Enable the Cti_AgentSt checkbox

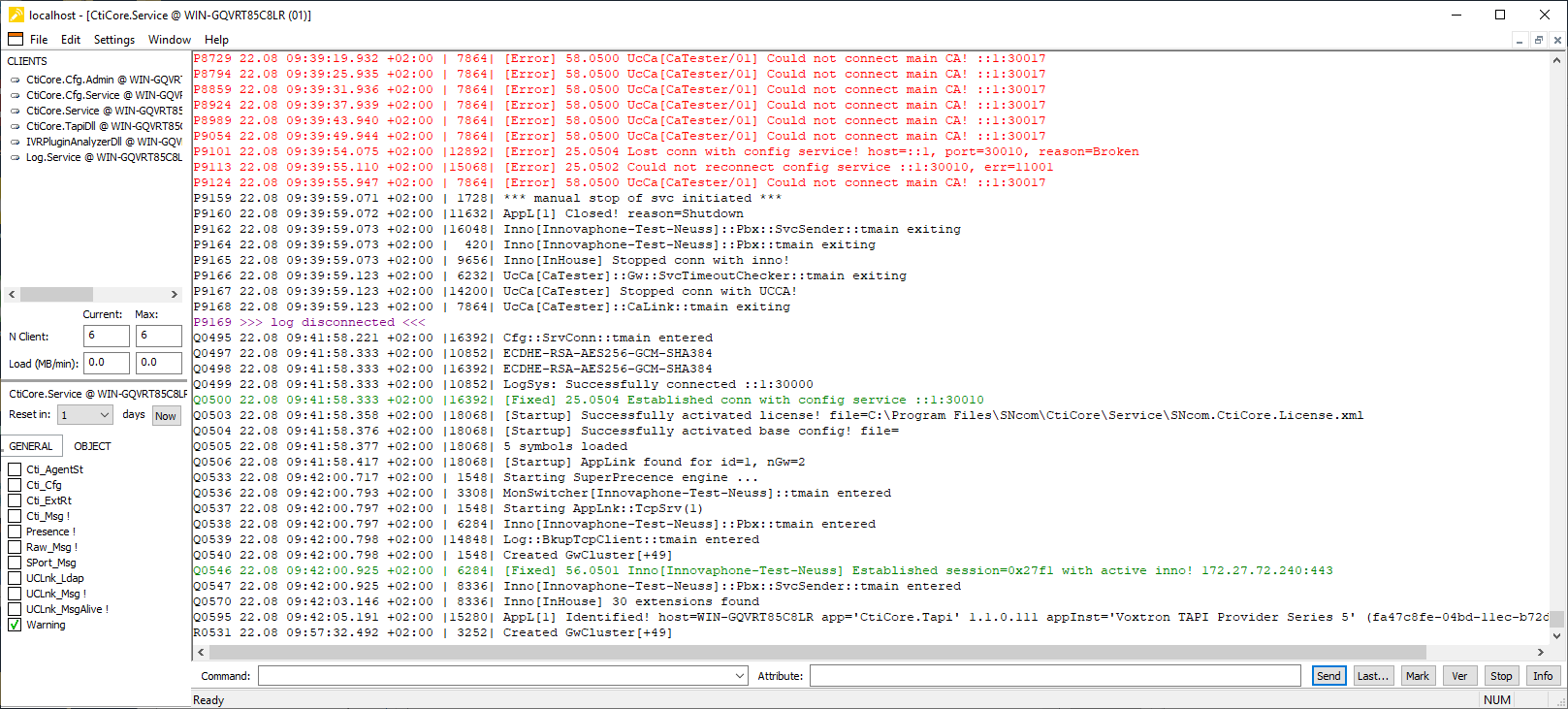15,469
